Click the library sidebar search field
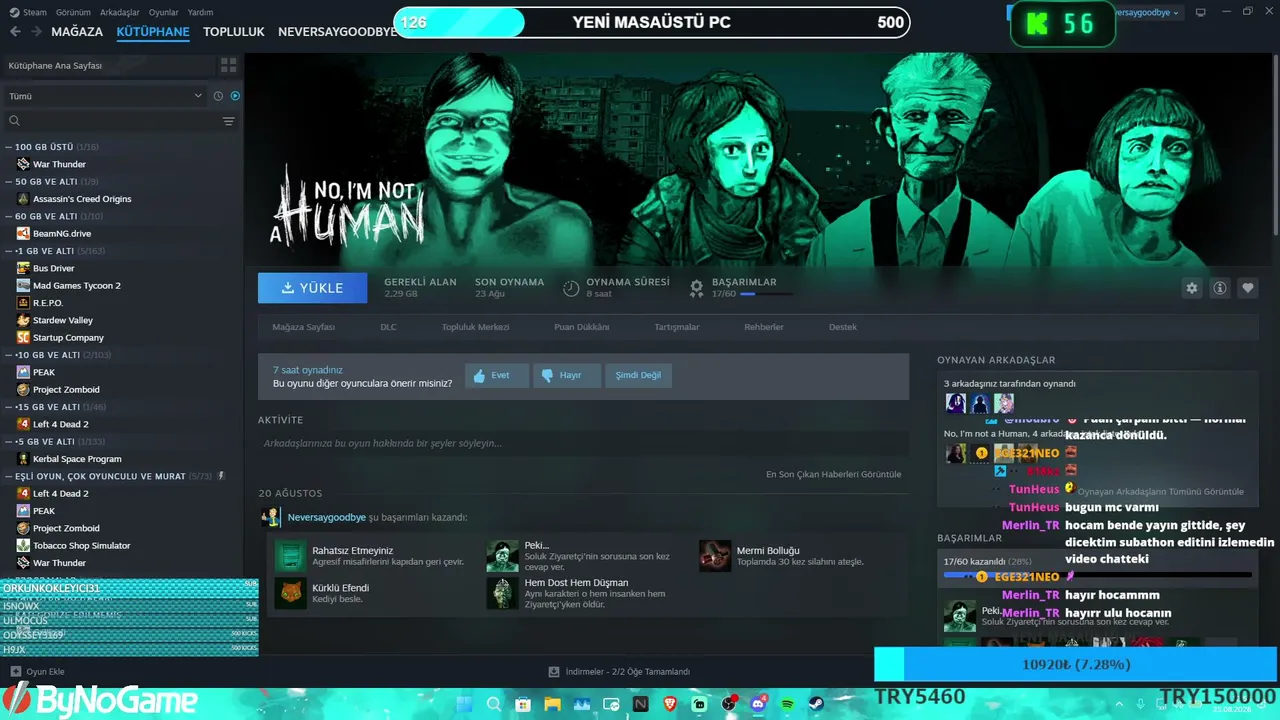This screenshot has width=1280, height=720. coord(120,121)
